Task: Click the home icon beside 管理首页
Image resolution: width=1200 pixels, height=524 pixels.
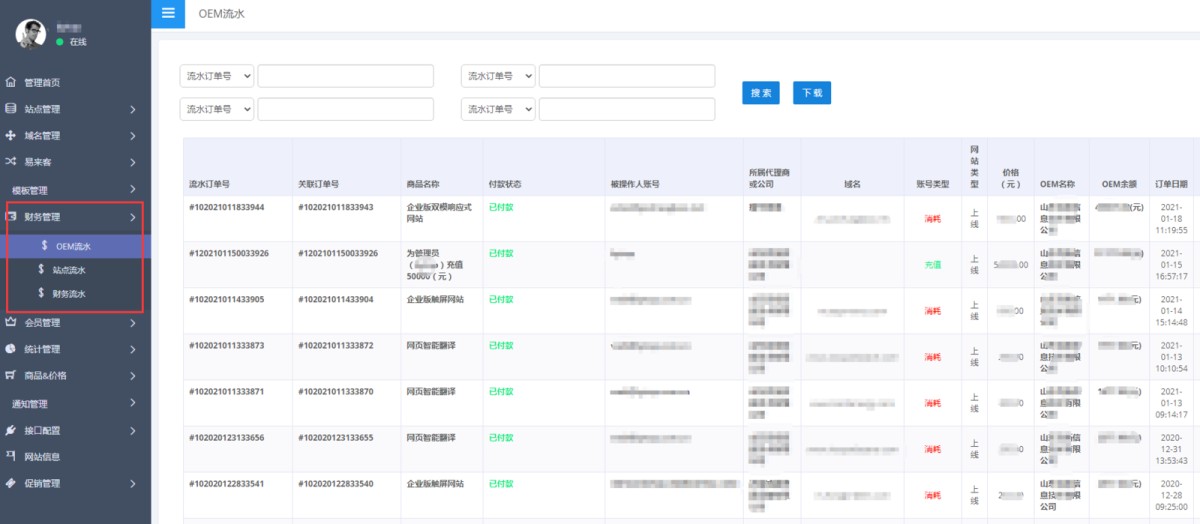Action: [11, 82]
